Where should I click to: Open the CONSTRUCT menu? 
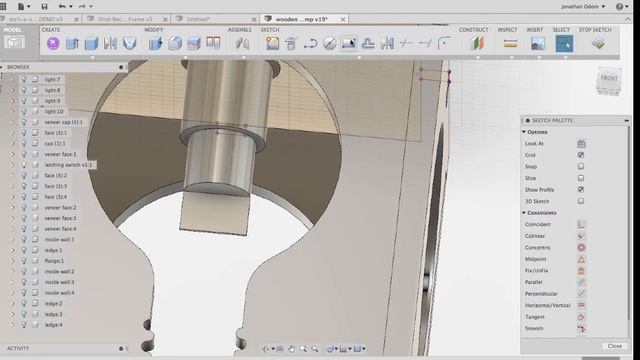click(473, 30)
